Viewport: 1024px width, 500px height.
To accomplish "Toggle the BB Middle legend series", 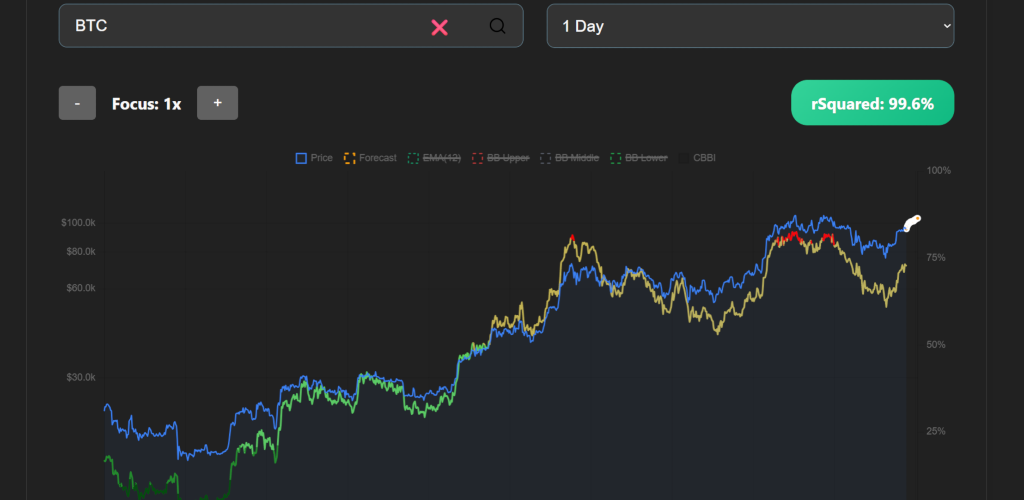I will 569,158.
